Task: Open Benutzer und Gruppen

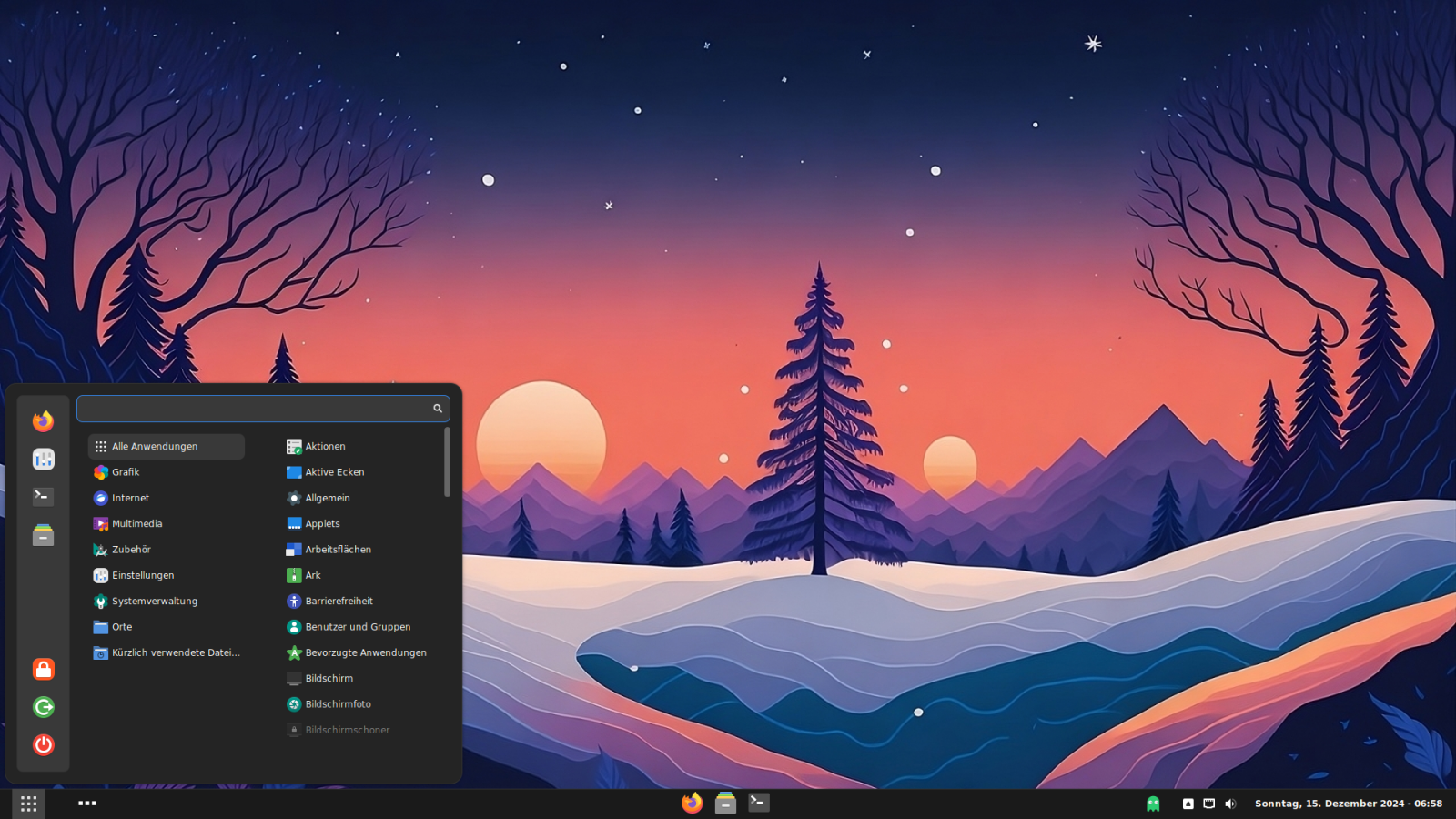Action: click(x=357, y=627)
